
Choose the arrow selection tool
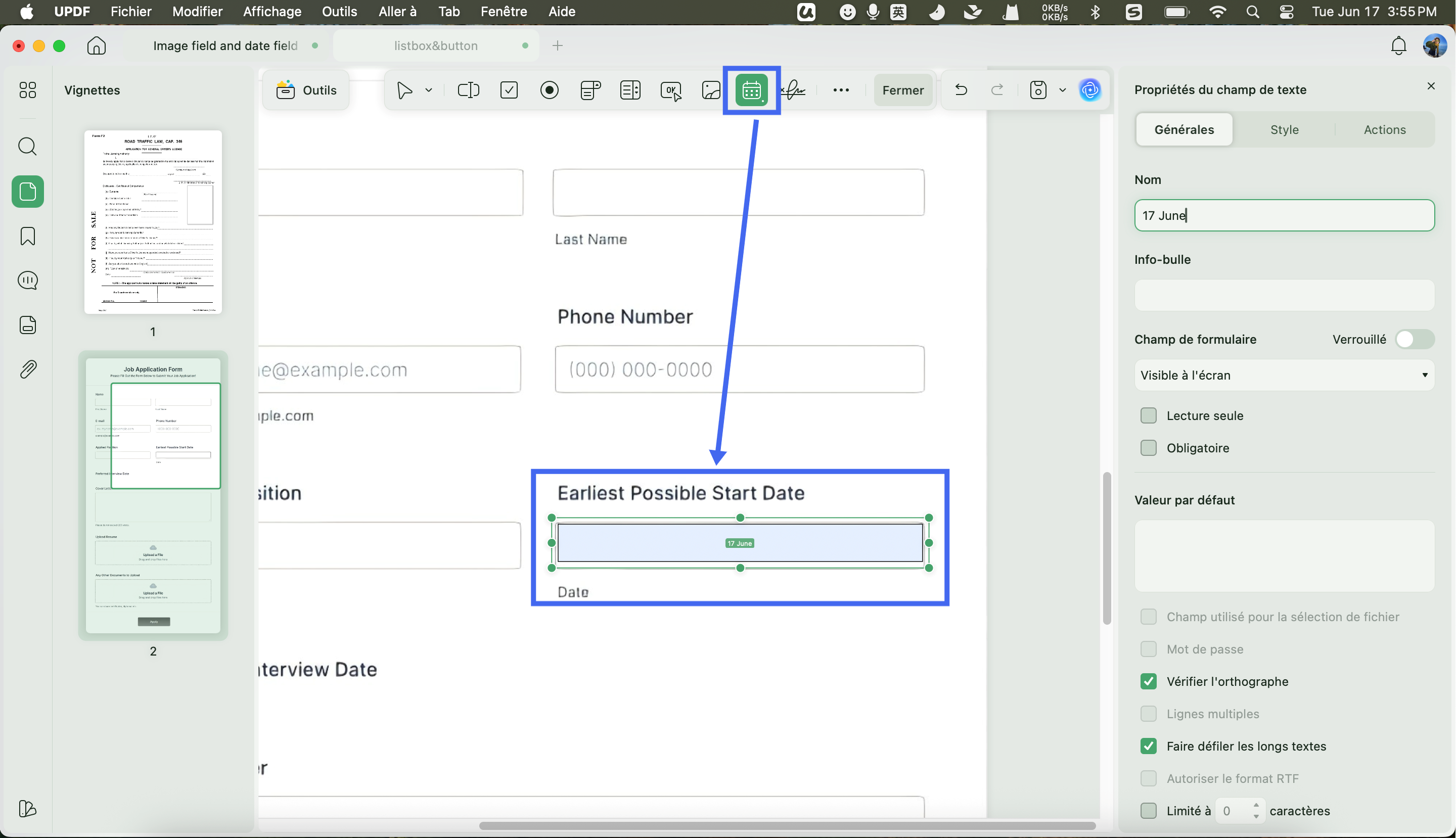[x=405, y=90]
